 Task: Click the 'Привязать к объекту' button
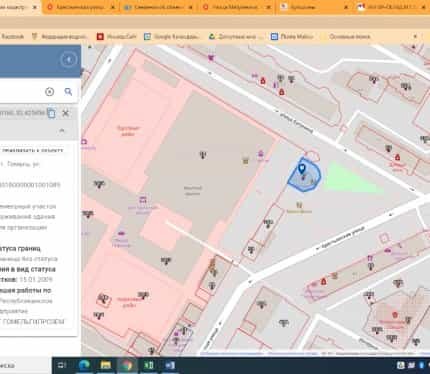pos(32,151)
